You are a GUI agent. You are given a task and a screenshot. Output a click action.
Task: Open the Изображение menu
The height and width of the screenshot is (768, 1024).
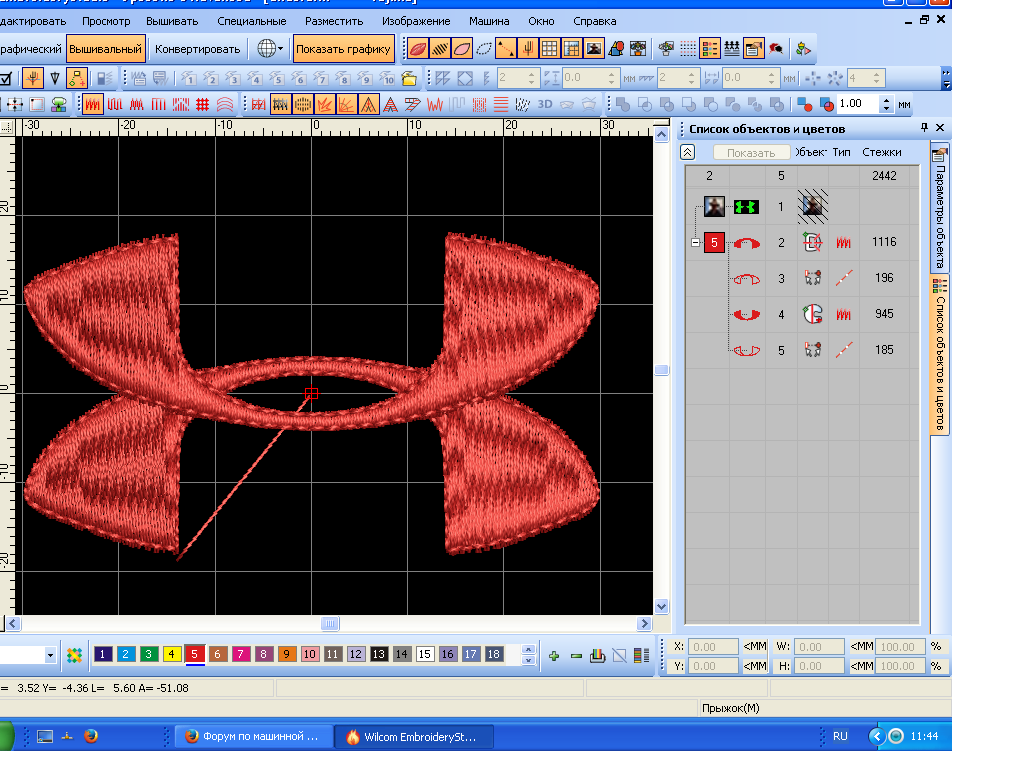click(415, 20)
